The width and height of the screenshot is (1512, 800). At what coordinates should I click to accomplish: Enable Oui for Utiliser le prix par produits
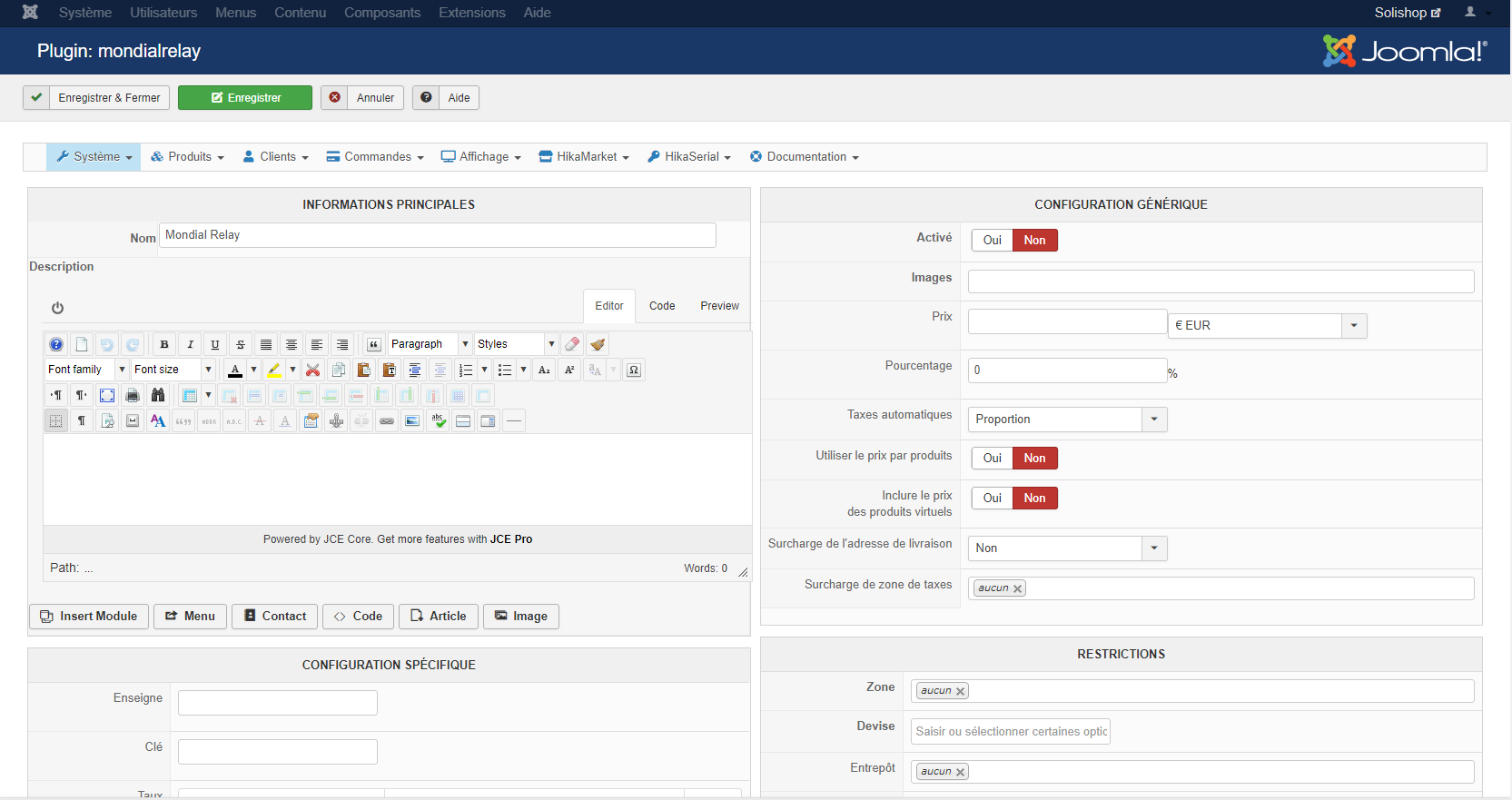tap(992, 459)
